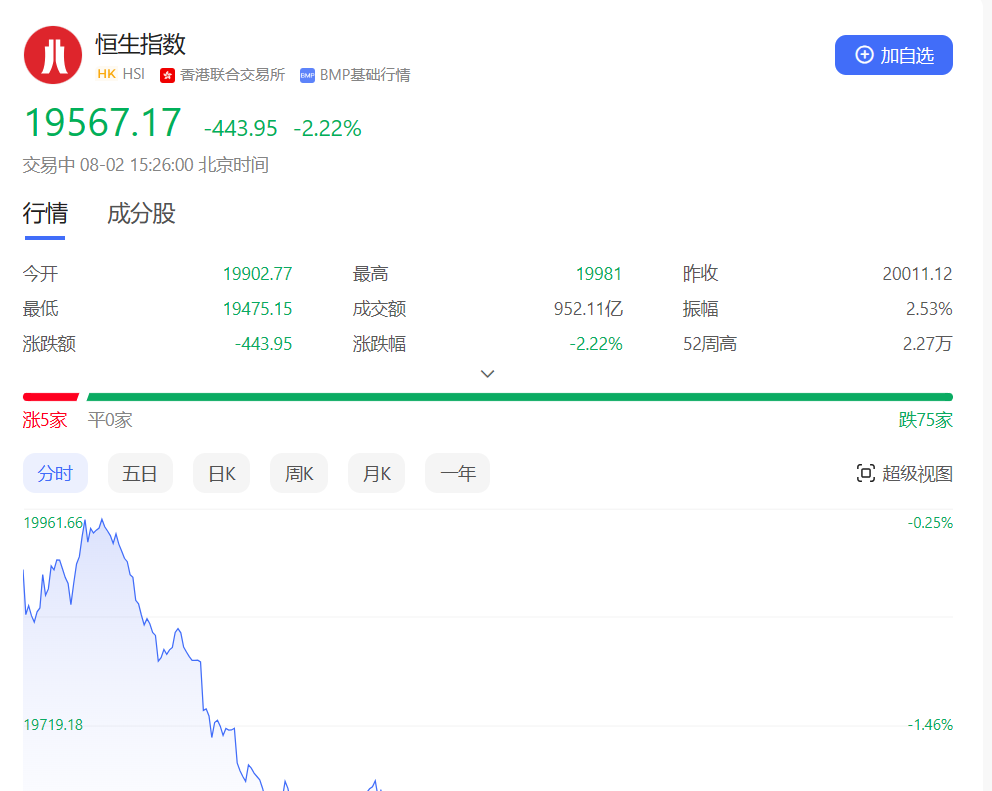This screenshot has width=992, height=791.
Task: Click the red rising-stocks bar segment
Action: coord(51,397)
